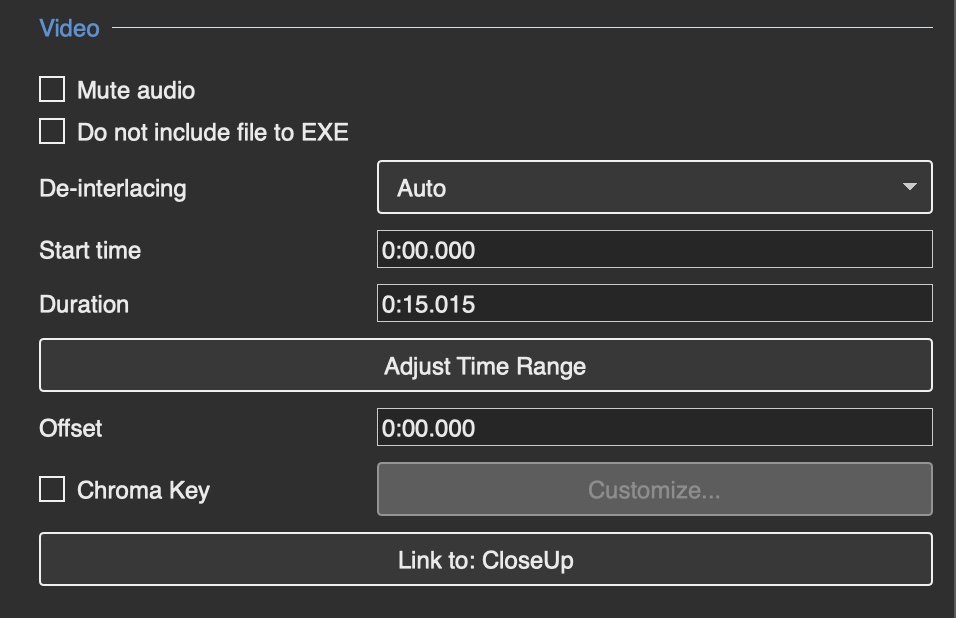Click the Duration field showing 0:15.015

(654, 304)
